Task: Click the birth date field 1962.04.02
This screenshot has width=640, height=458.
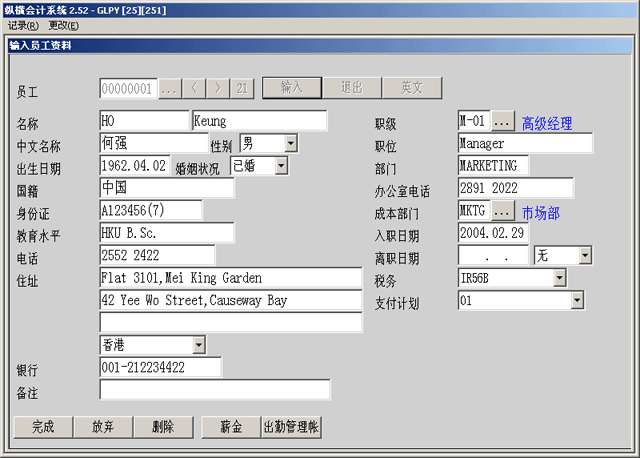Action: 135,166
